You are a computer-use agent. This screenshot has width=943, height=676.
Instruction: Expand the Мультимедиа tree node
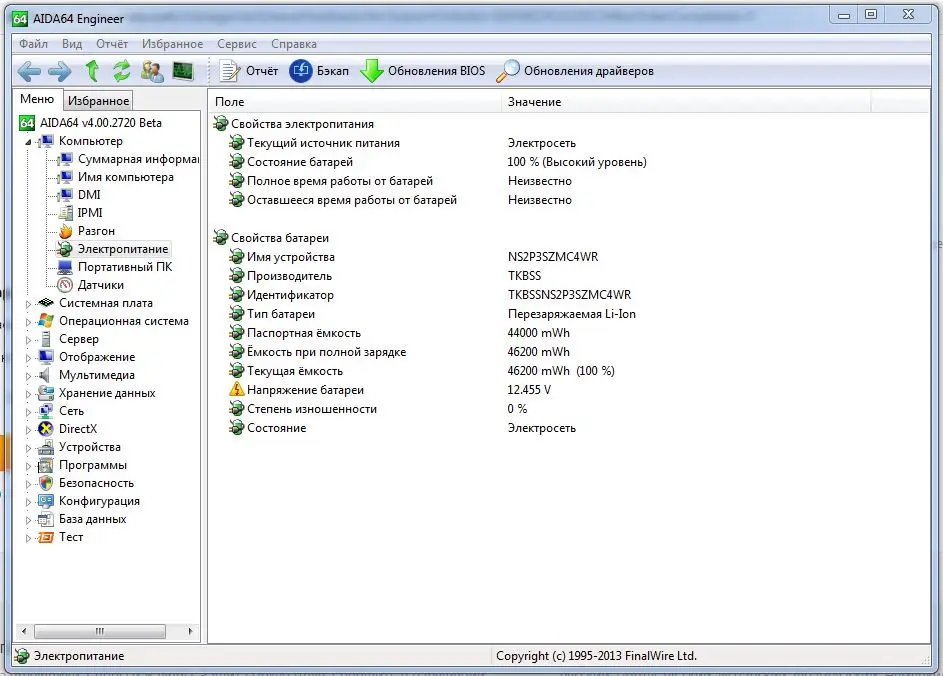pos(28,376)
